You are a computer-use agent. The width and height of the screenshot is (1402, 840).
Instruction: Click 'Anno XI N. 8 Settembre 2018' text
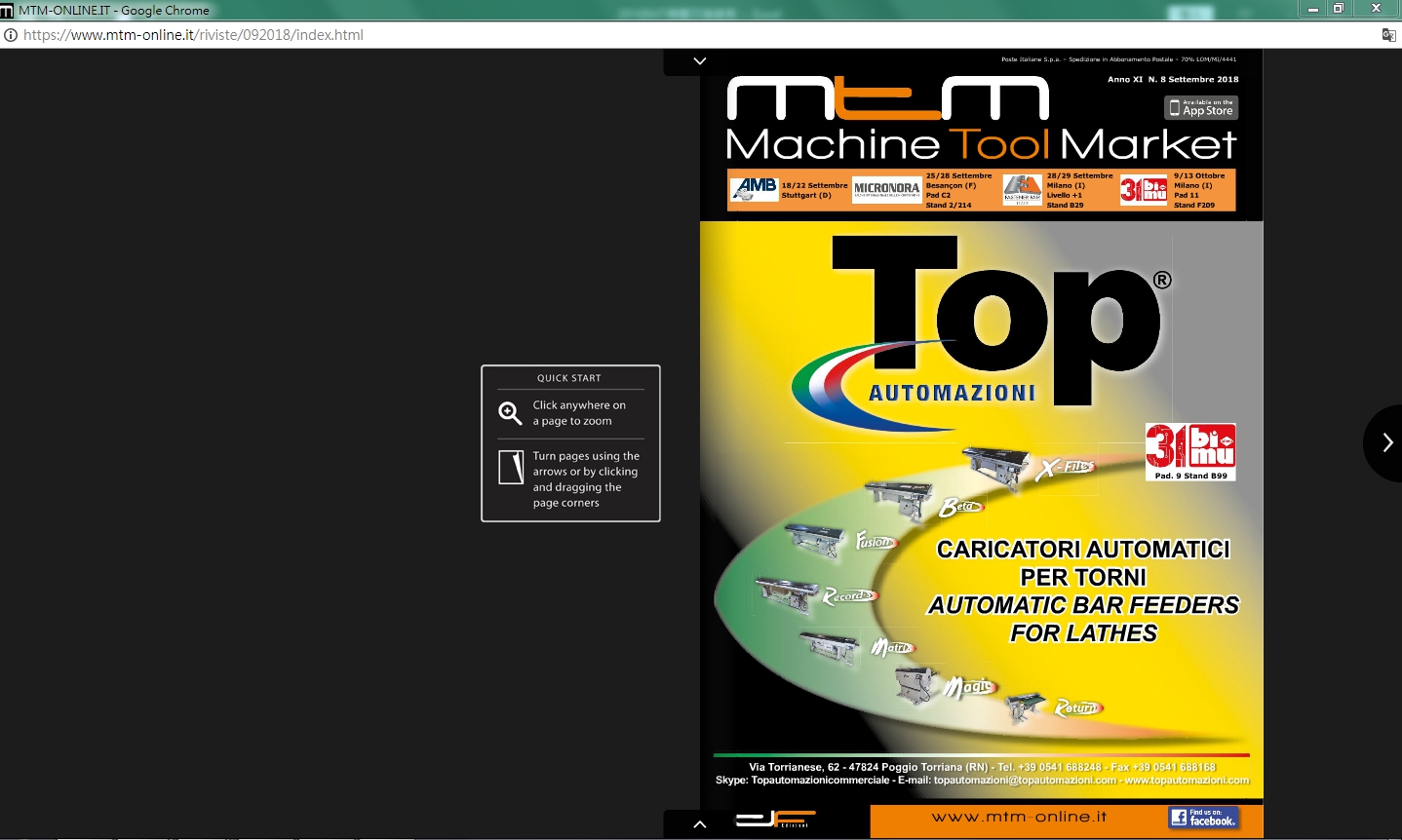(1173, 80)
